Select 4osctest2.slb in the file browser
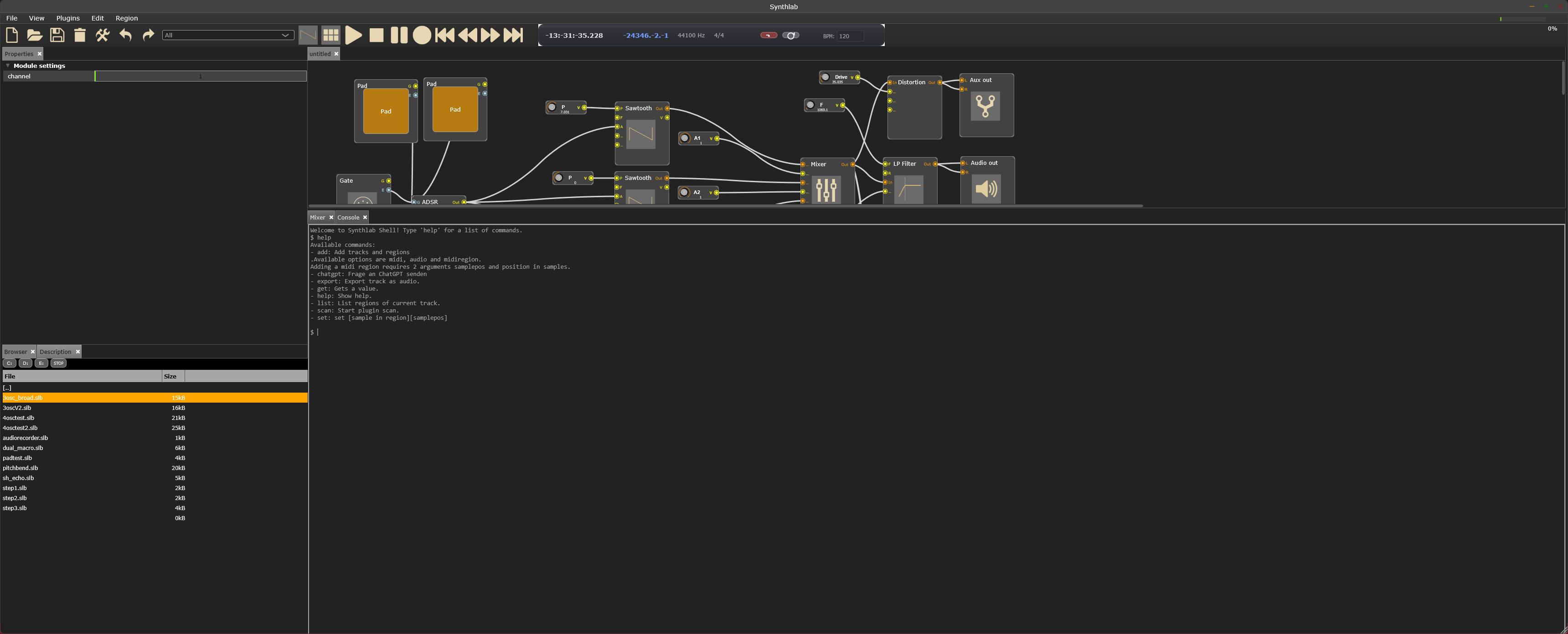 point(155,428)
